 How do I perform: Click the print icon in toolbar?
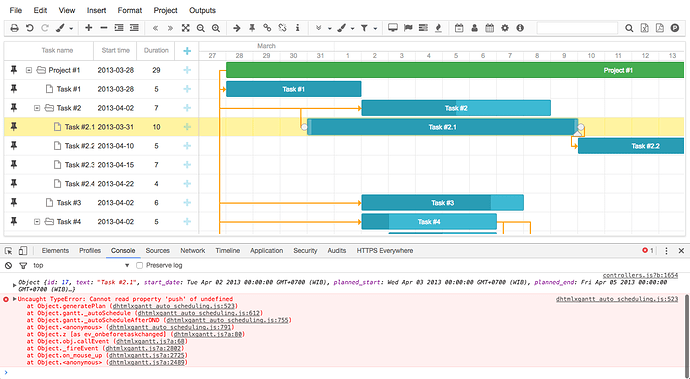tap(15, 28)
